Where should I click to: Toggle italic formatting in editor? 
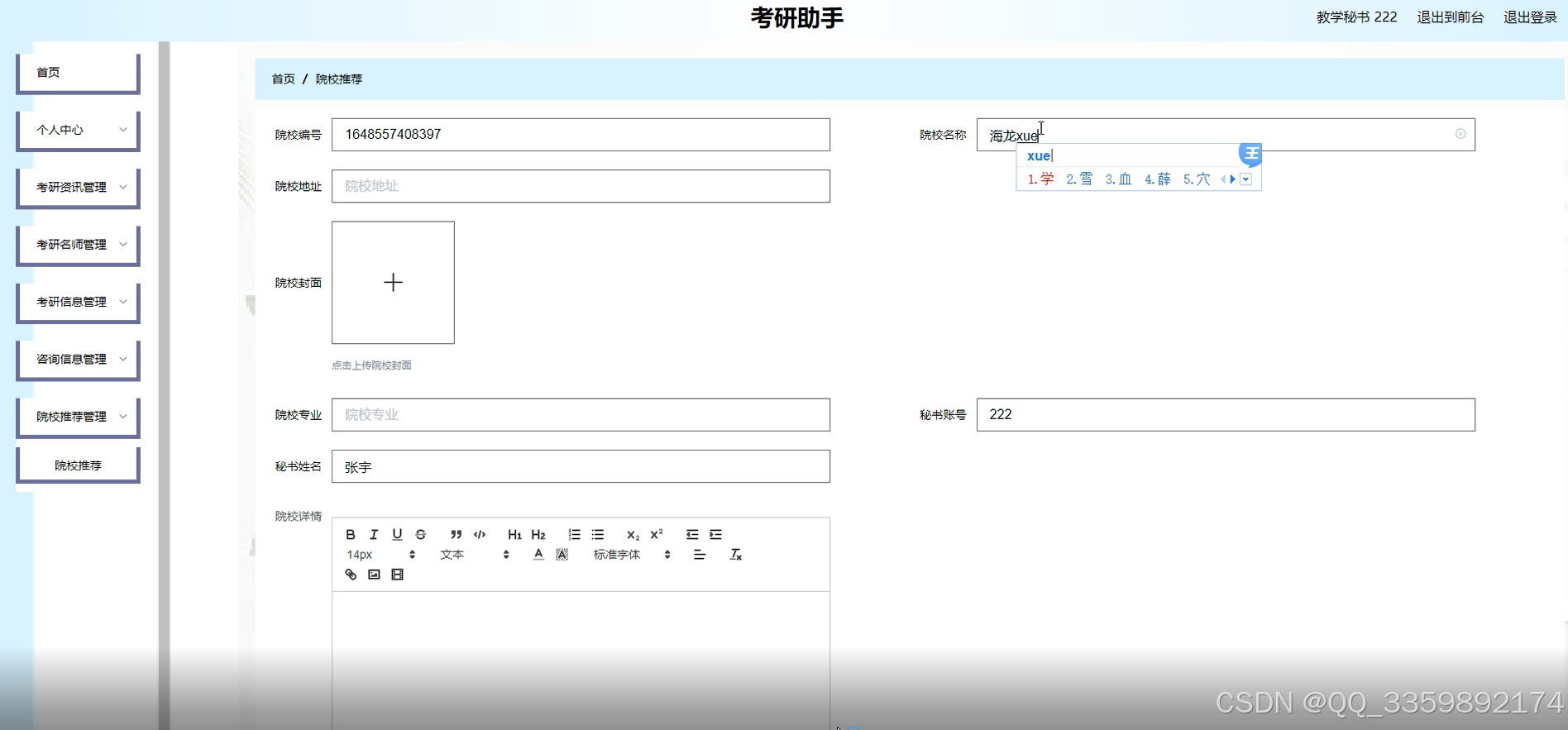pyautogui.click(x=374, y=535)
